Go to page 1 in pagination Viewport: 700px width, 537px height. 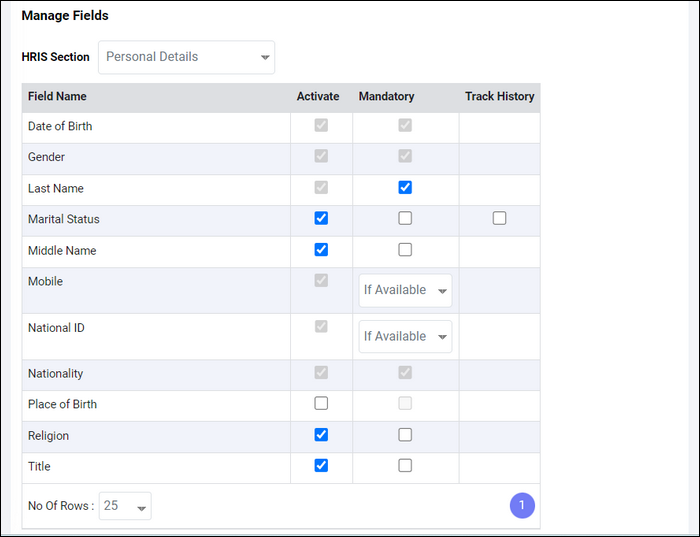(522, 506)
